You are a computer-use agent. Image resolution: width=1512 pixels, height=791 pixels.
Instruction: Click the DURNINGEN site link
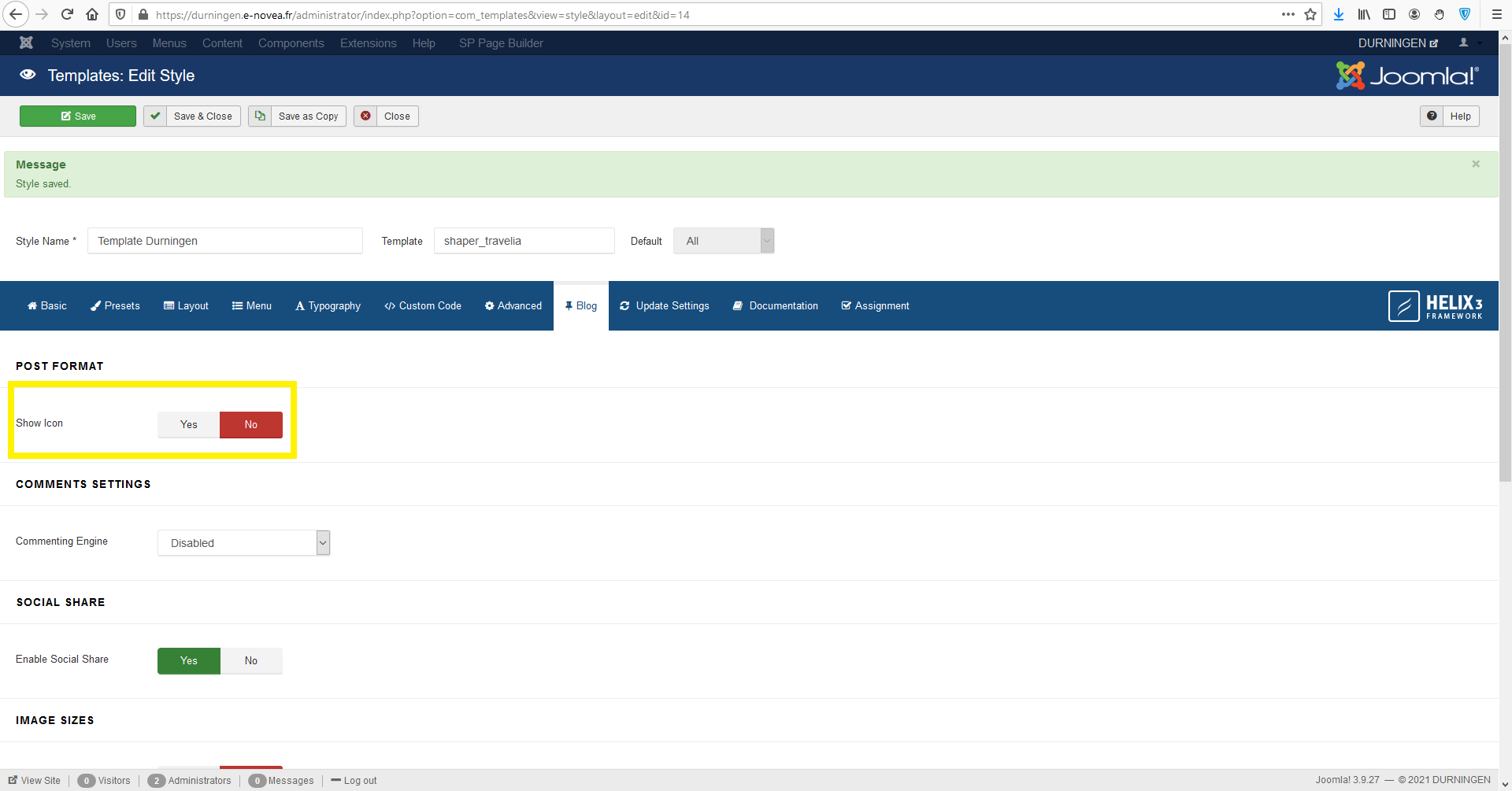tap(1398, 43)
